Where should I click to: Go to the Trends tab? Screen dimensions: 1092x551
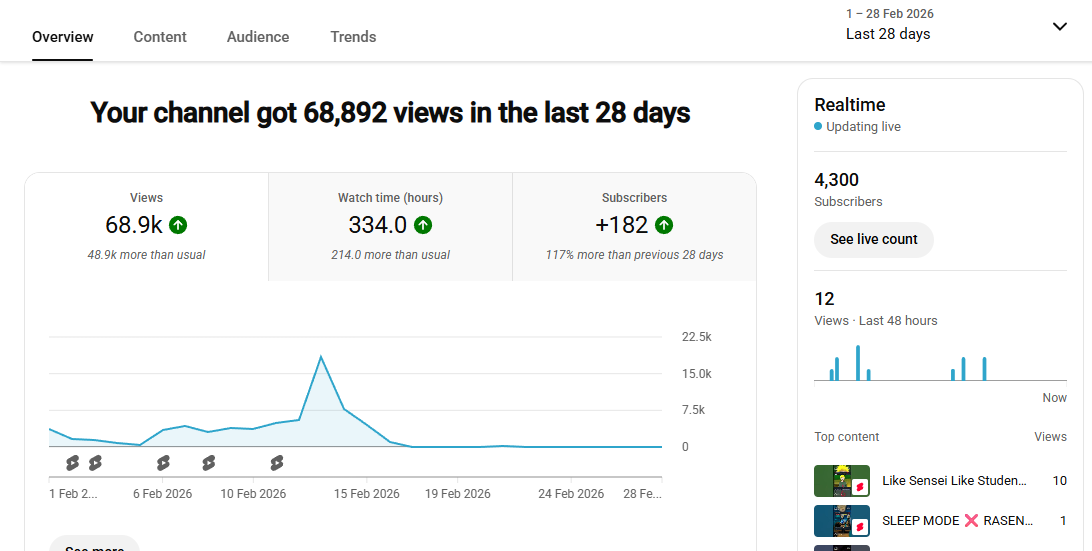pyautogui.click(x=353, y=37)
